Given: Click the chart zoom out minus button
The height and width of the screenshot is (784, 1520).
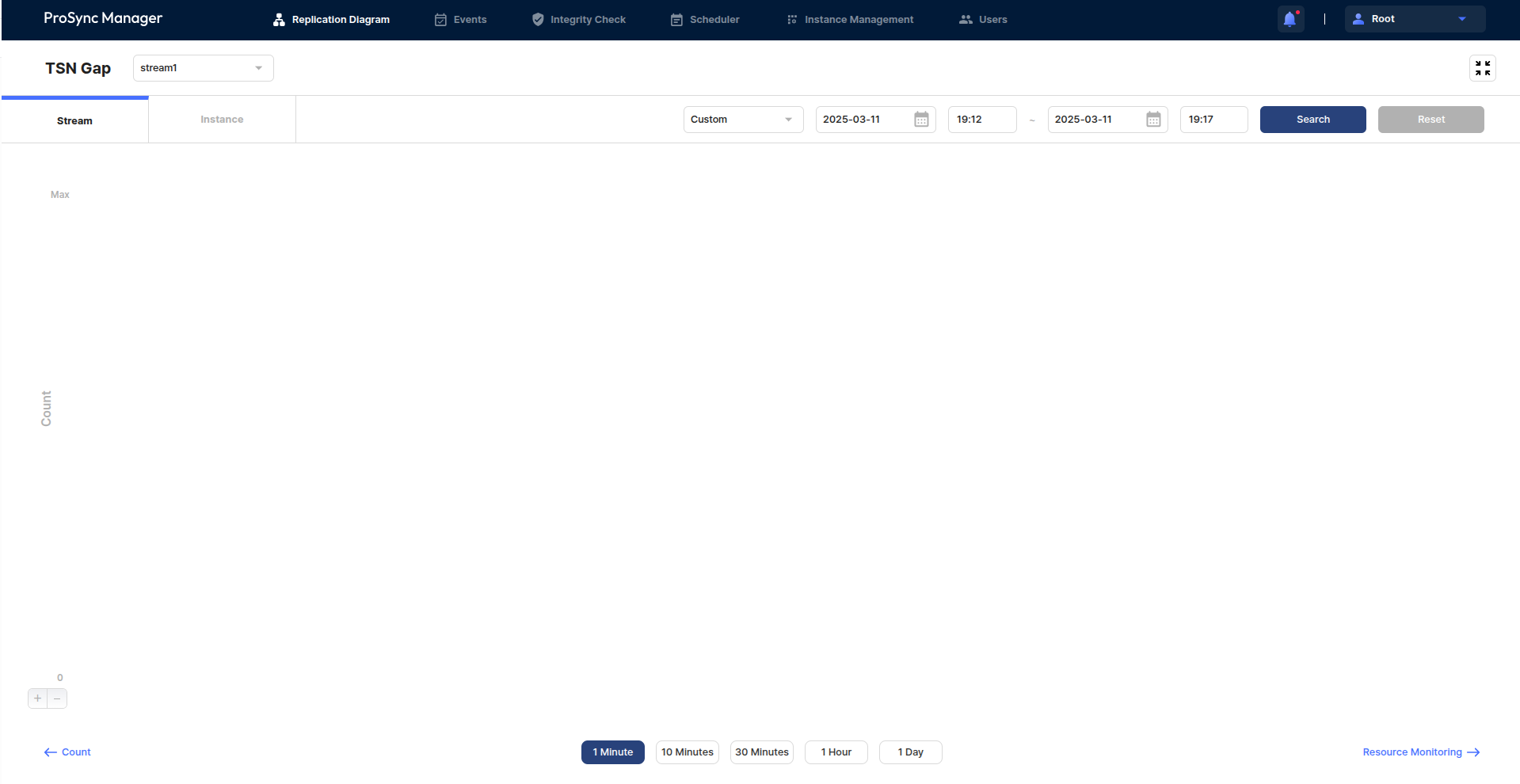Looking at the screenshot, I should pos(57,698).
